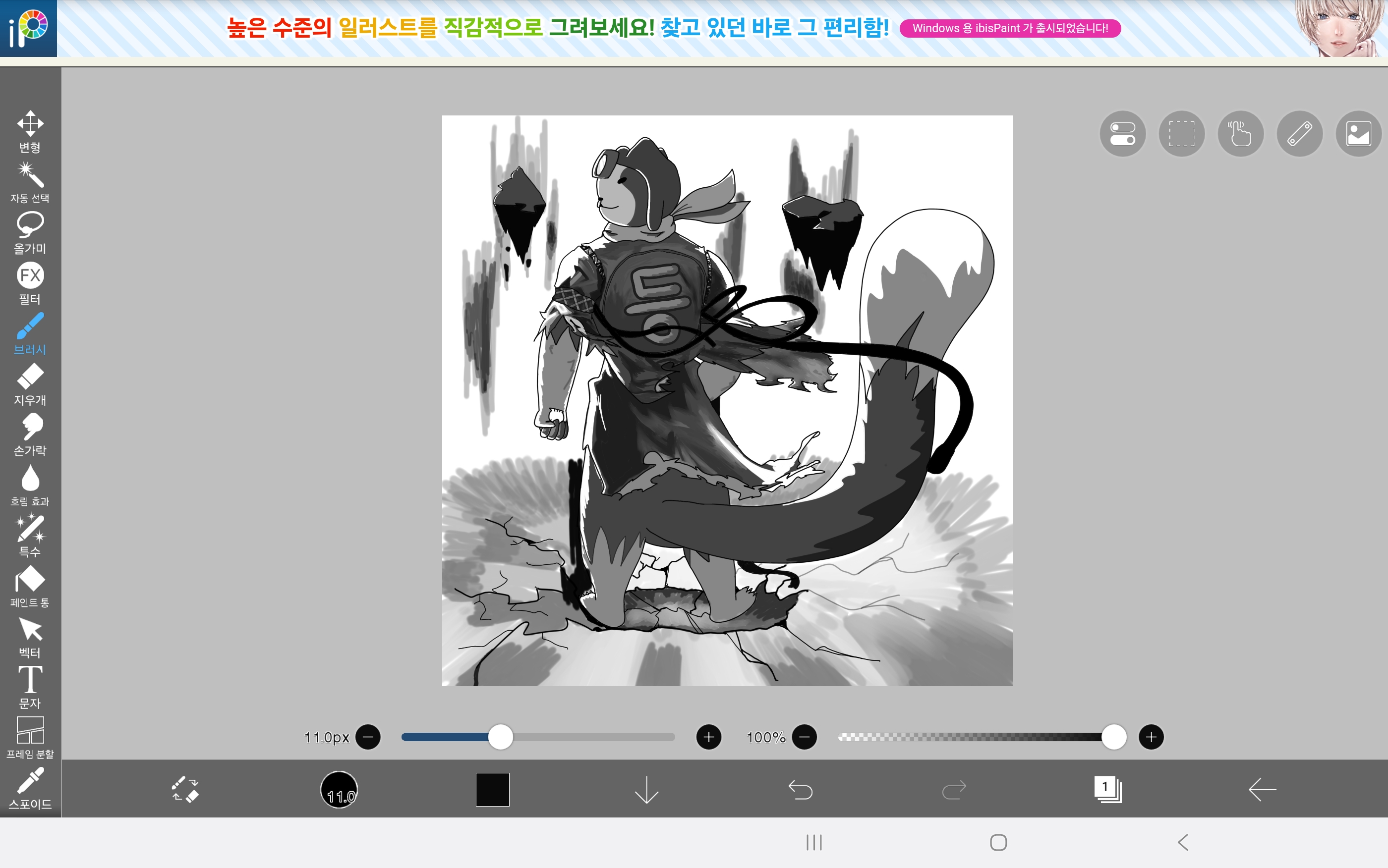Select the Paint Bucket tool

(30, 586)
